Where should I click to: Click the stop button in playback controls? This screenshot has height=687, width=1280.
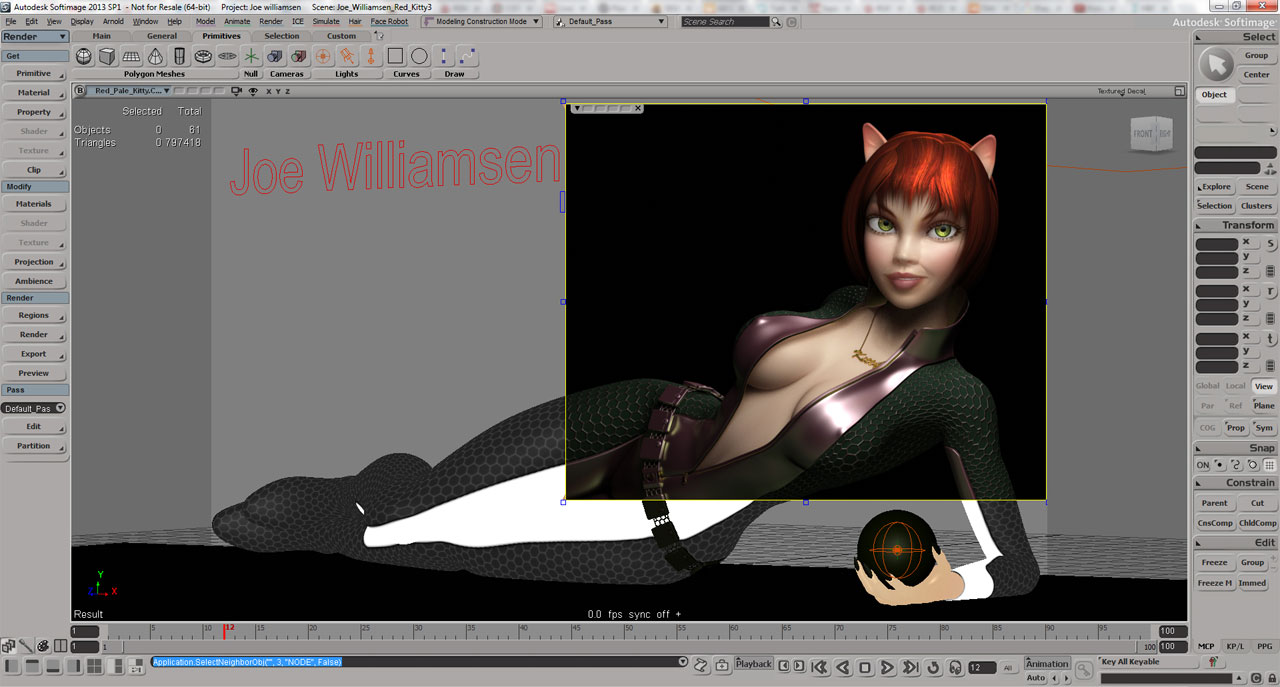pyautogui.click(x=865, y=667)
